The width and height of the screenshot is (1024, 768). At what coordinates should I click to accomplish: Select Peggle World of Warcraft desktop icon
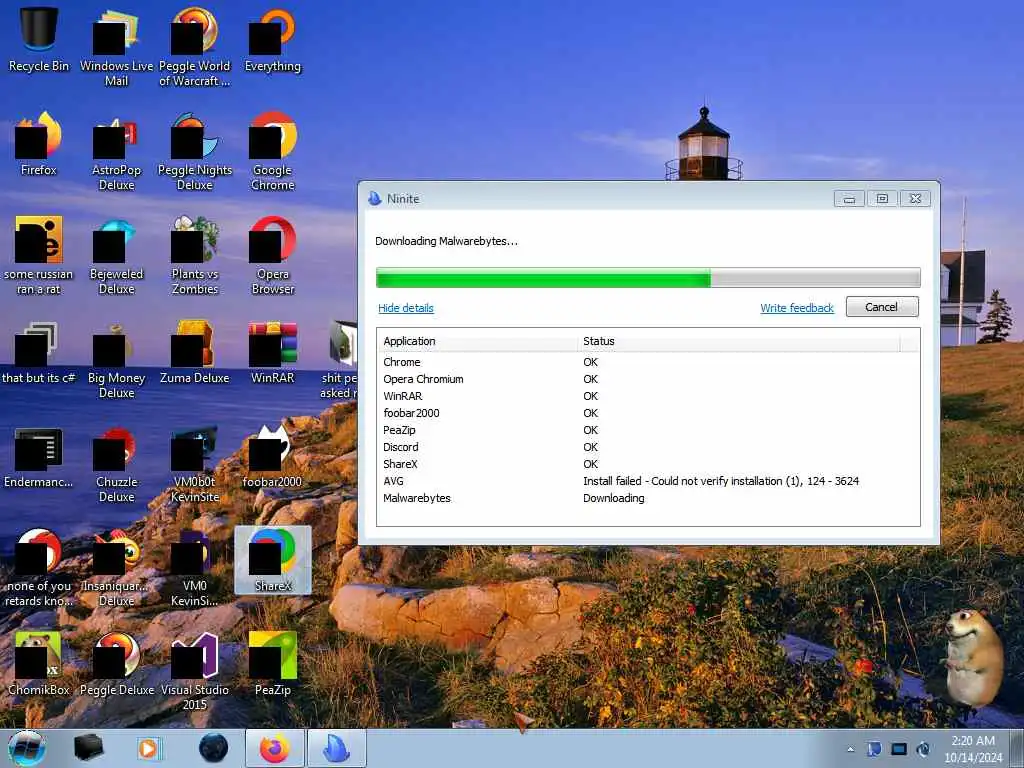pos(195,47)
